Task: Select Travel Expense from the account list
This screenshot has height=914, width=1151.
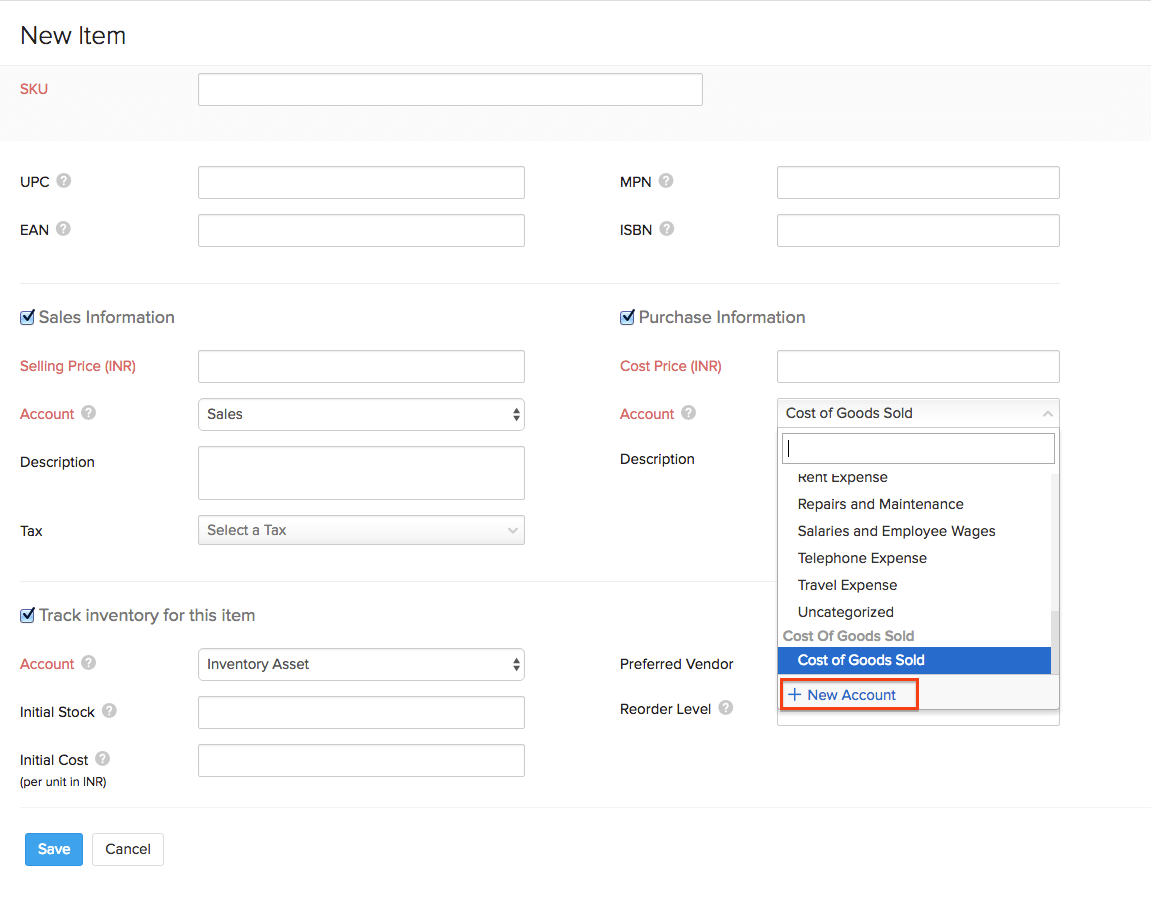Action: pos(847,584)
